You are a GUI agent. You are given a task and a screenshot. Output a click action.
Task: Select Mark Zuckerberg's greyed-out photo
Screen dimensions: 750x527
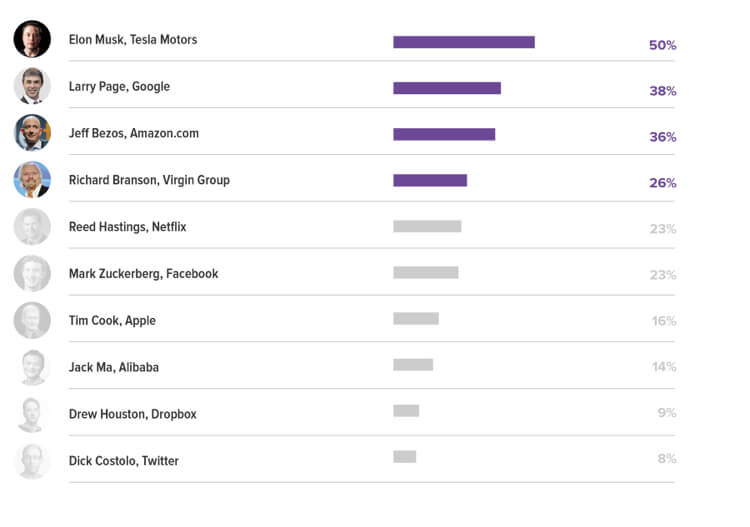32,274
